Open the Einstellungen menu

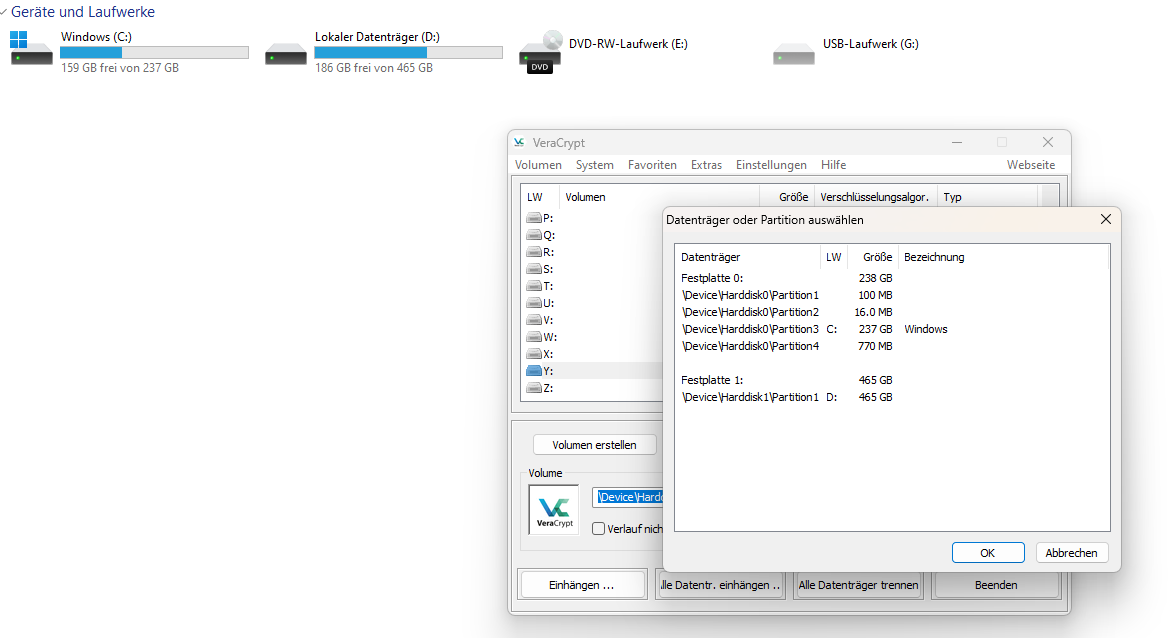(771, 165)
